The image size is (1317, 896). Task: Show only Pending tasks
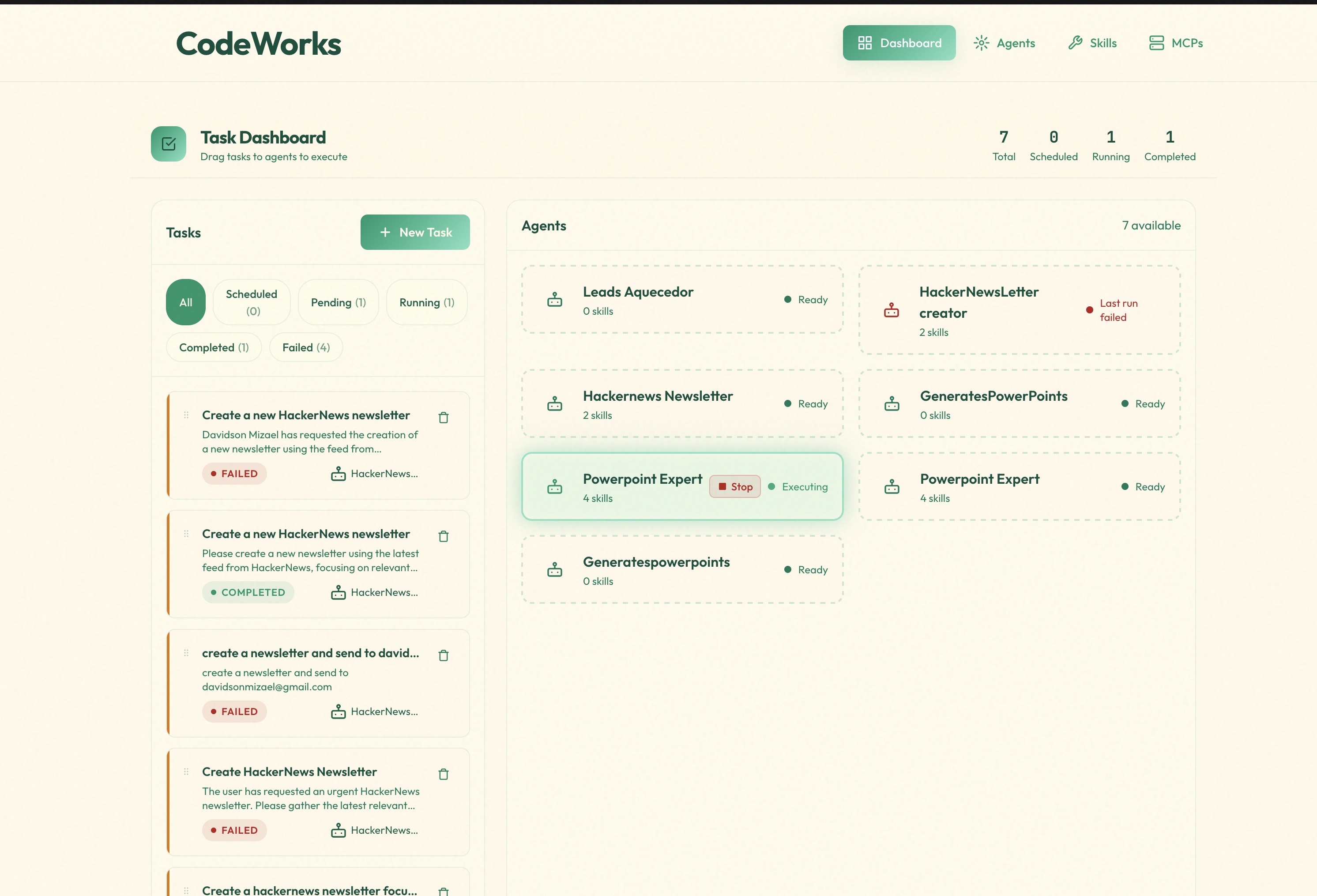click(x=338, y=302)
